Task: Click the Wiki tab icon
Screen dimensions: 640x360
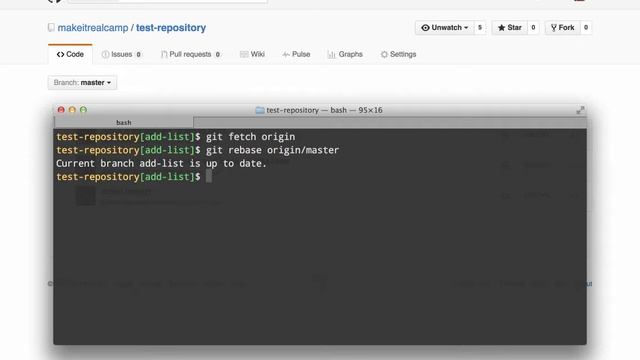Action: tap(244, 54)
